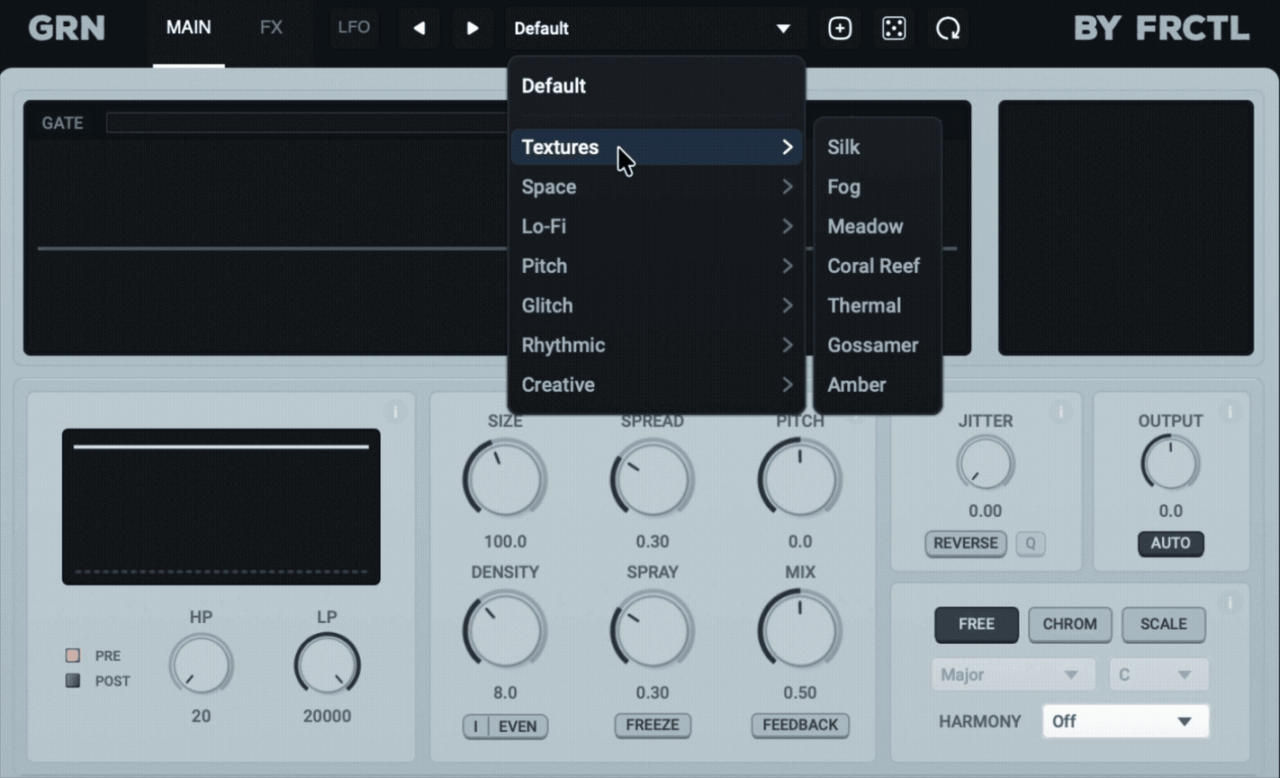Screen dimensions: 1280x778
Task: Click the reset circular arrow icon
Action: (947, 29)
